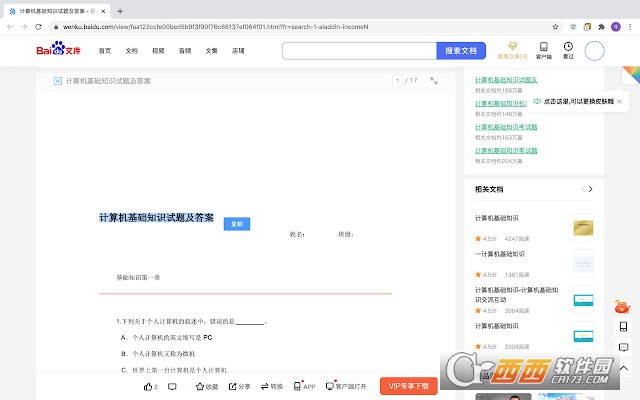Open the 首页 navigation tab
The image size is (640, 400).
pyautogui.click(x=105, y=50)
